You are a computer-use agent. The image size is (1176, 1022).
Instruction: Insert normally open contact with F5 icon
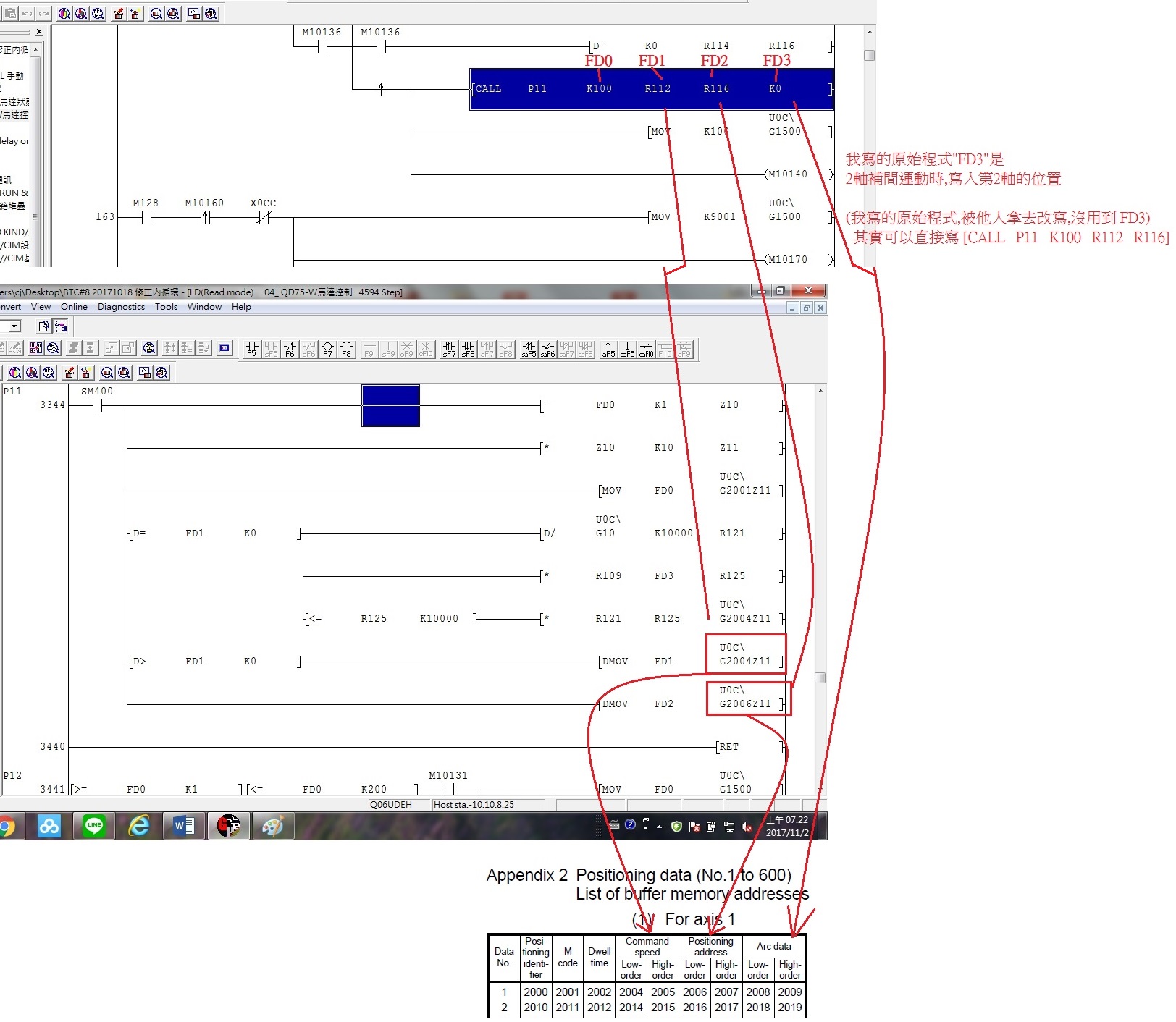coord(251,349)
